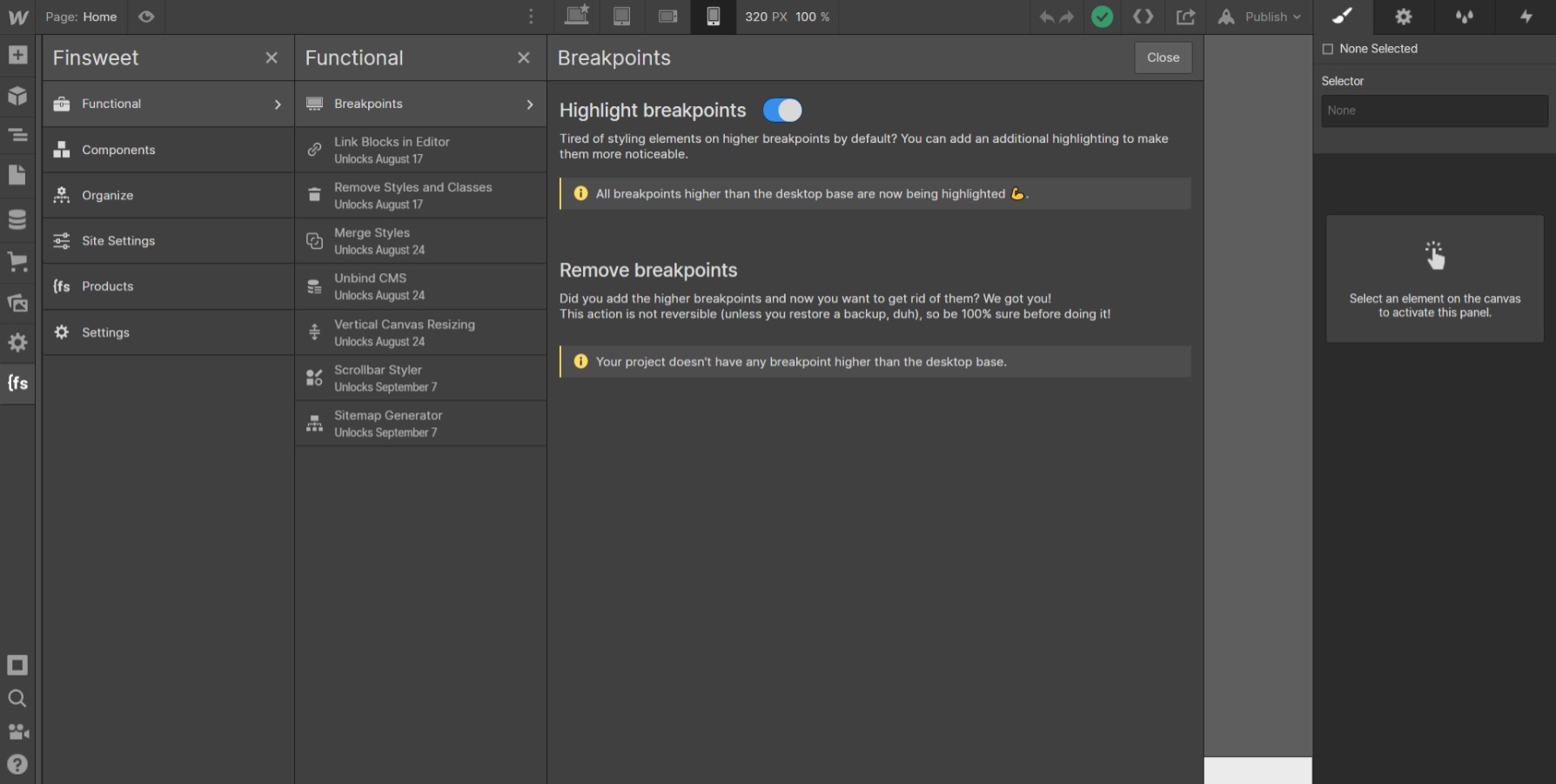The image size is (1556, 784).
Task: Turn off Highlight breakpoints switch
Action: (782, 111)
